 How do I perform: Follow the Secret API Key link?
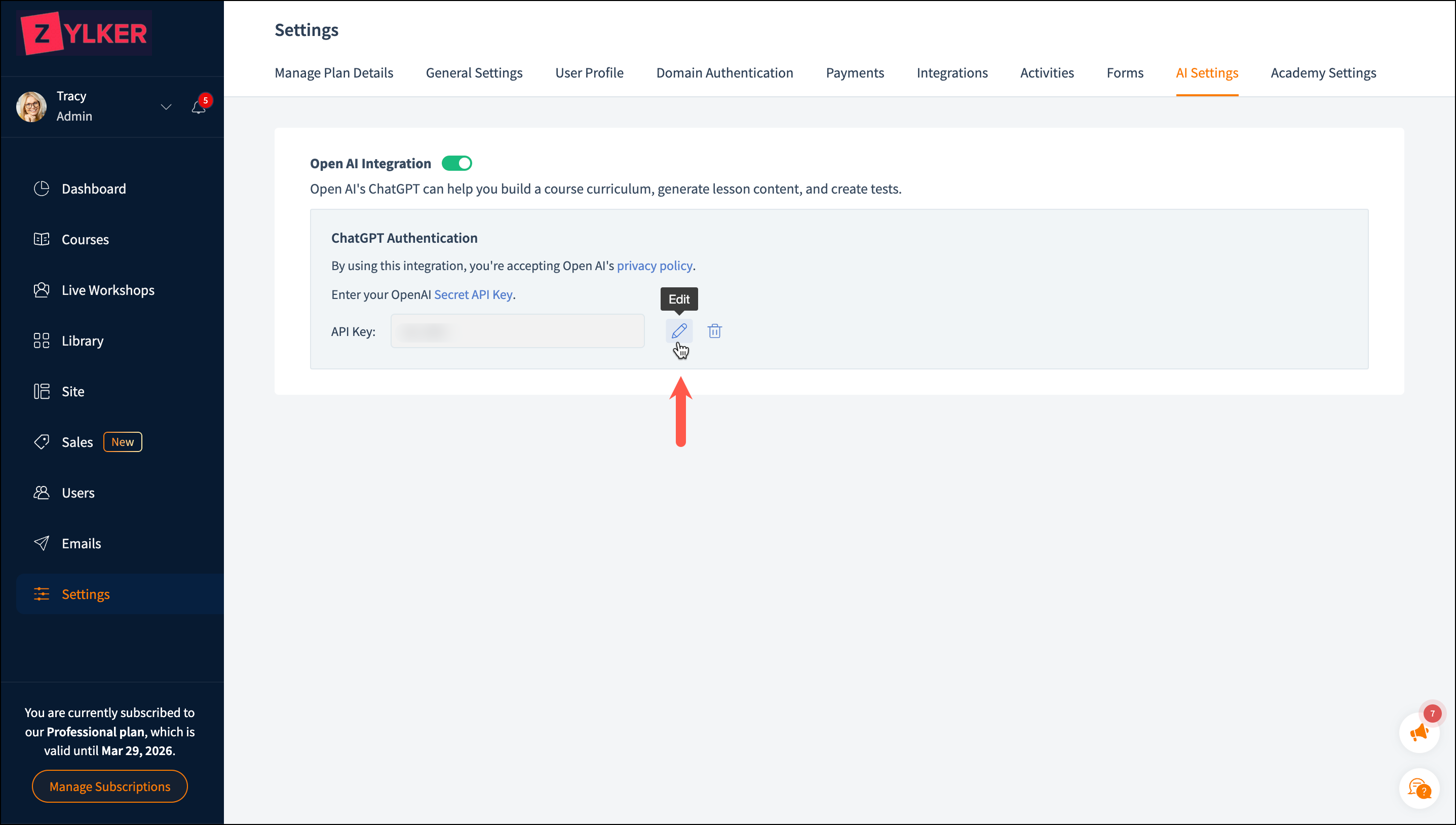pyautogui.click(x=473, y=294)
